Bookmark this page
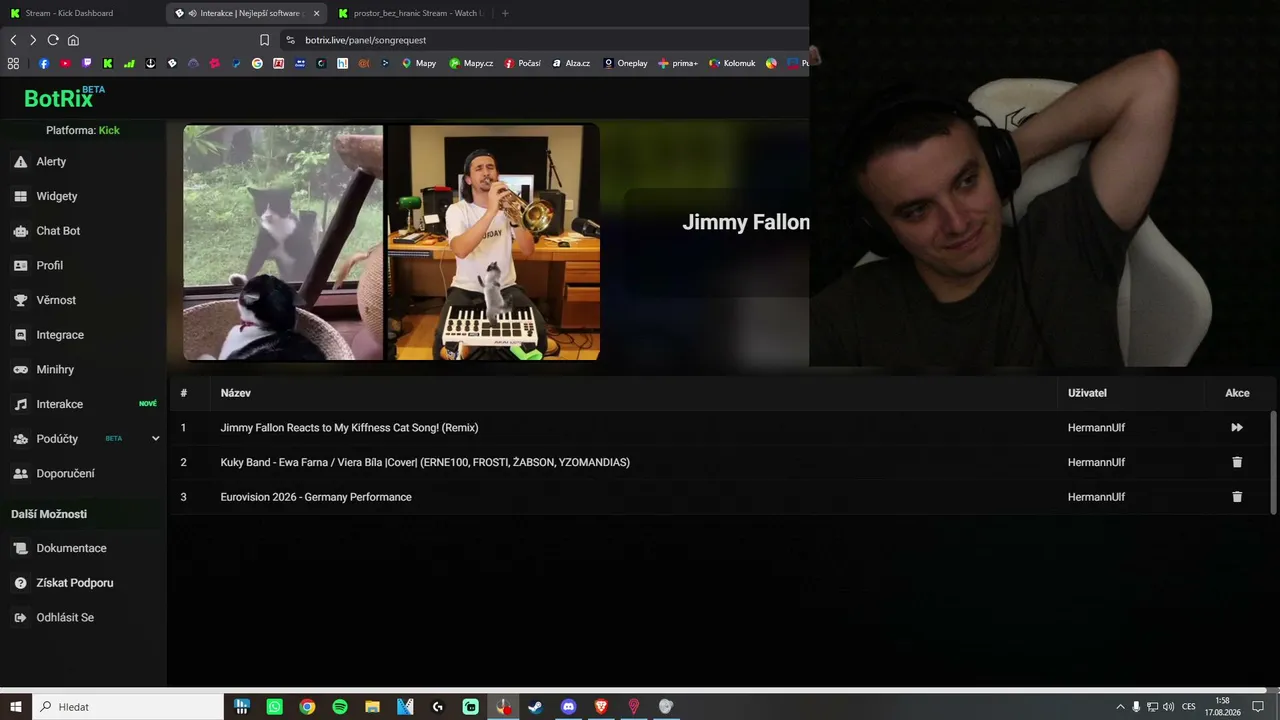 (264, 40)
